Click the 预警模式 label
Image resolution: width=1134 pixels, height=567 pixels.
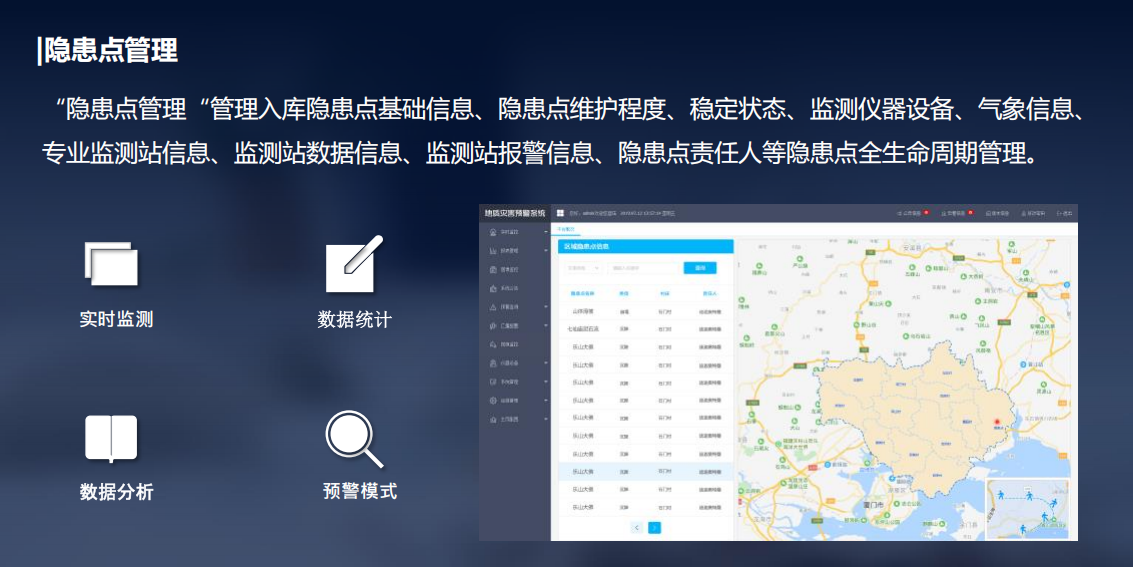(x=360, y=491)
